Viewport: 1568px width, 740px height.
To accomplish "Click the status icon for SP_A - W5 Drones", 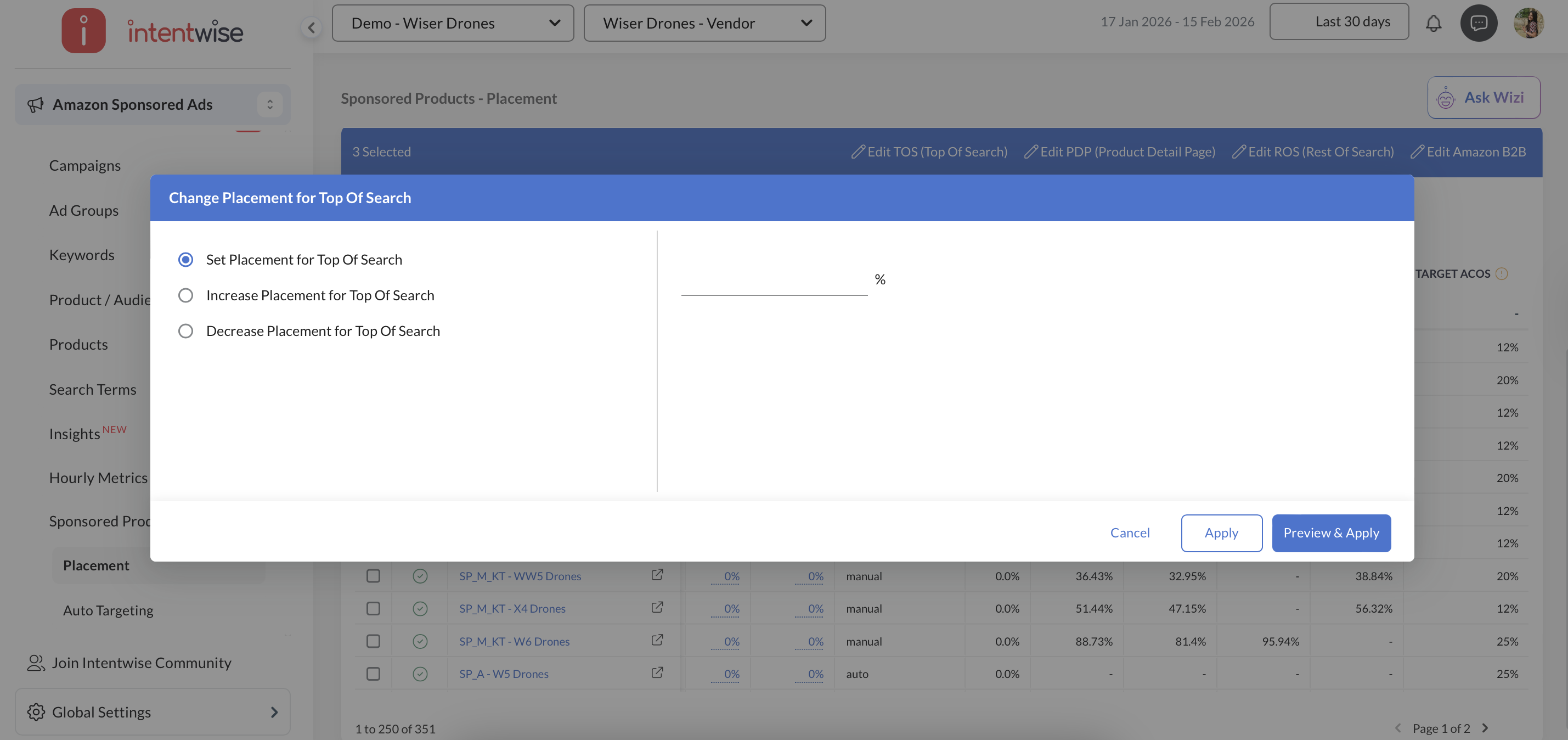I will coord(420,674).
